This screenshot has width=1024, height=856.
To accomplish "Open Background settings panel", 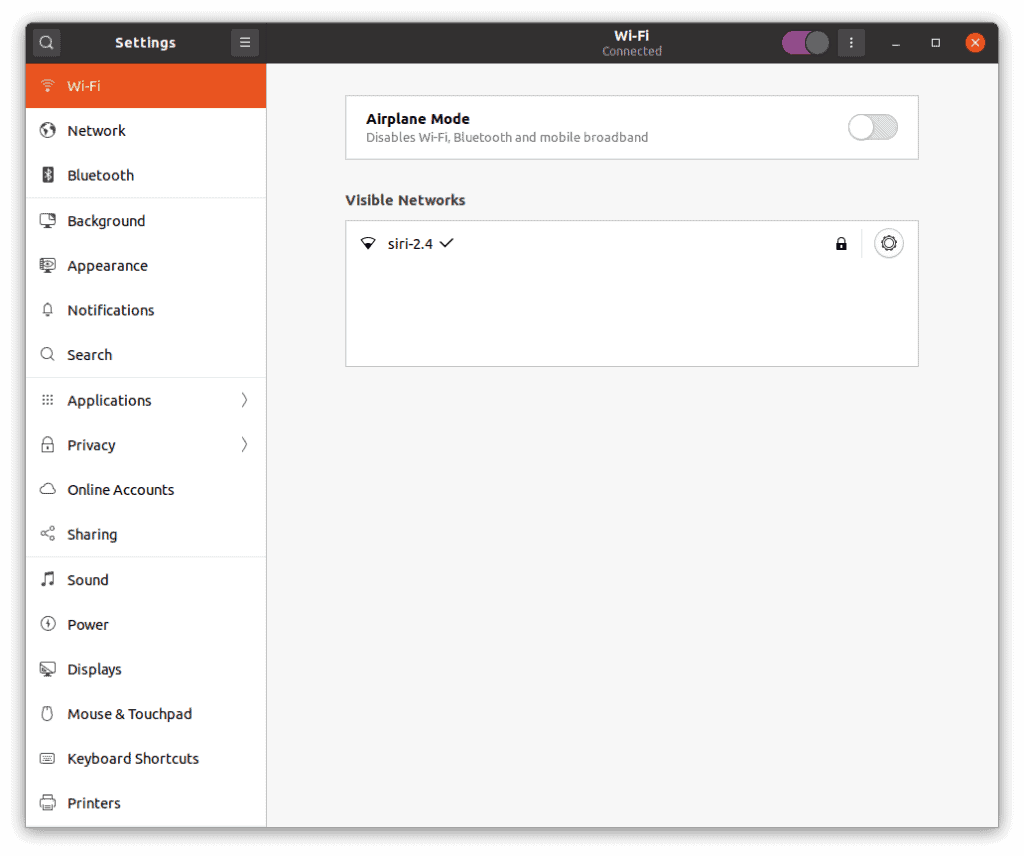I will coord(146,221).
